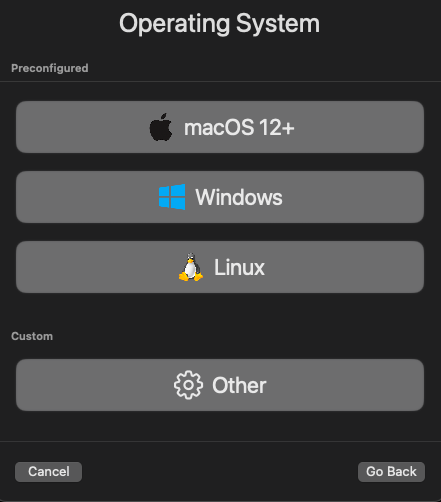Image resolution: width=441 pixels, height=502 pixels.
Task: Click the "Other" text label
Action: point(239,385)
